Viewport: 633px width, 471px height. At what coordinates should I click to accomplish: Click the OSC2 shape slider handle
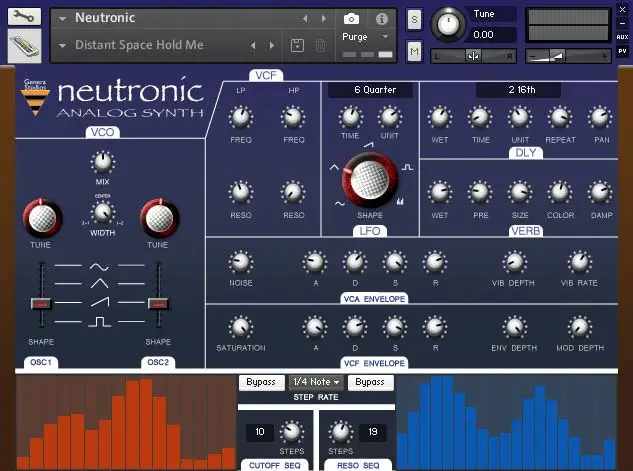click(158, 304)
